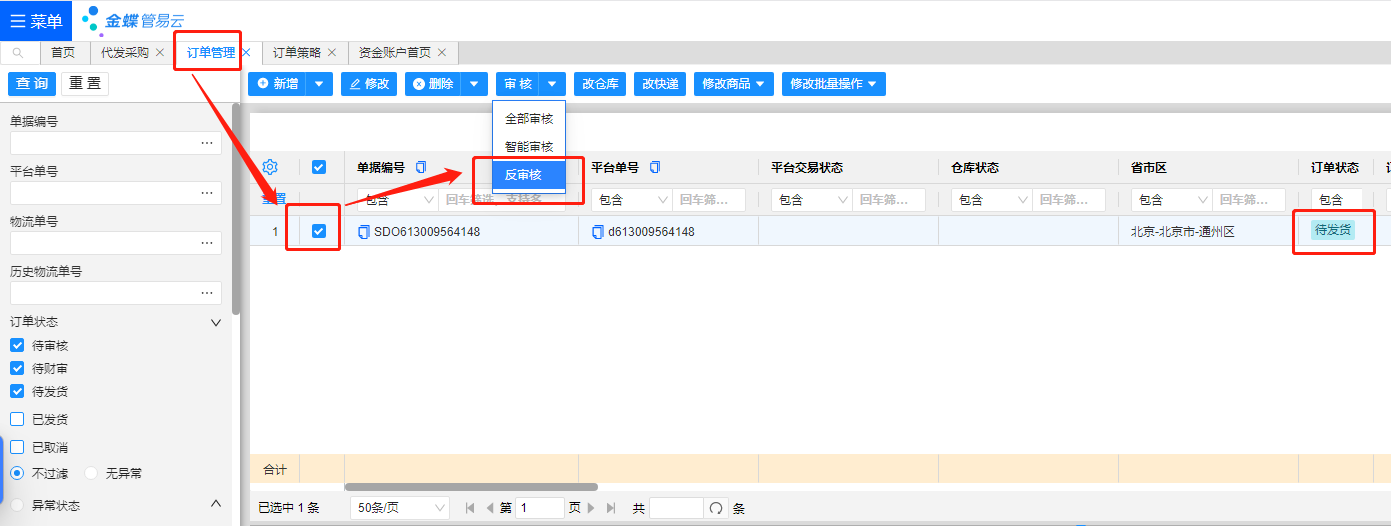The image size is (1391, 526).
Task: Select the 无异常 radio button
Action: pos(92,473)
